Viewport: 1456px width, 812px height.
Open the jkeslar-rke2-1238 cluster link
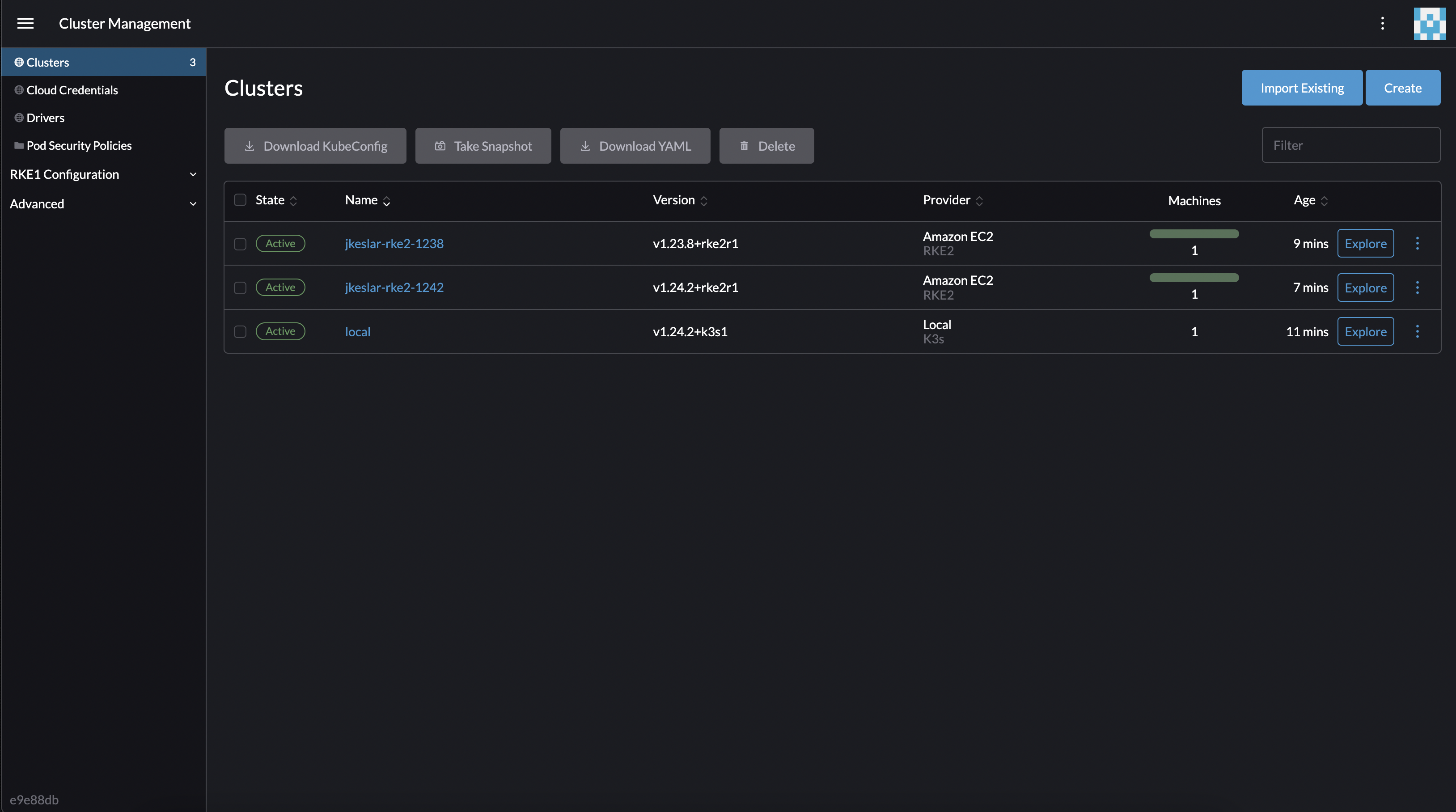[x=394, y=243]
